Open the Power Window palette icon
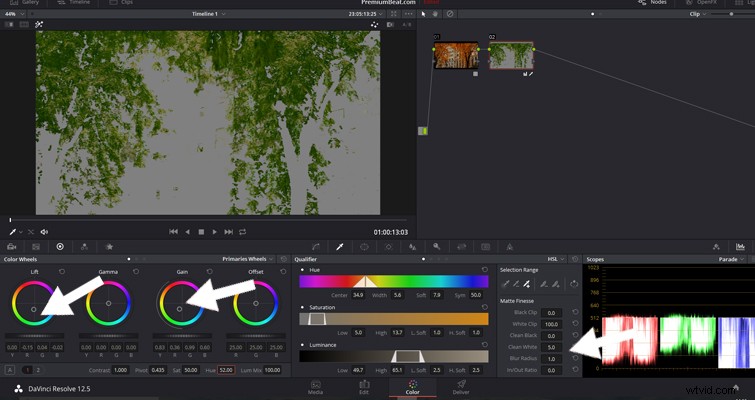Image resolution: width=755 pixels, height=400 pixels. [364, 246]
